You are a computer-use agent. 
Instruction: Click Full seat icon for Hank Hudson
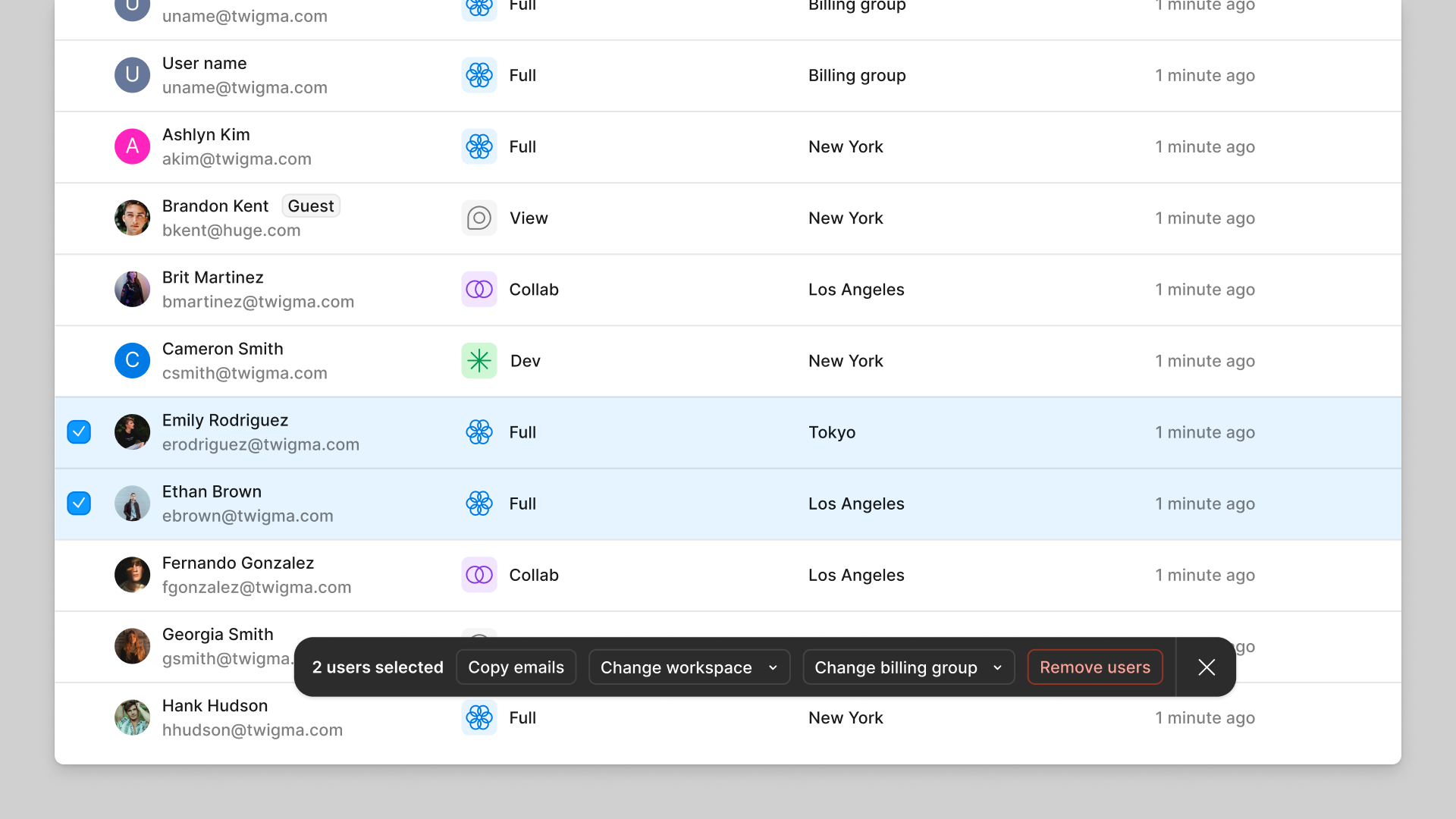(x=479, y=717)
